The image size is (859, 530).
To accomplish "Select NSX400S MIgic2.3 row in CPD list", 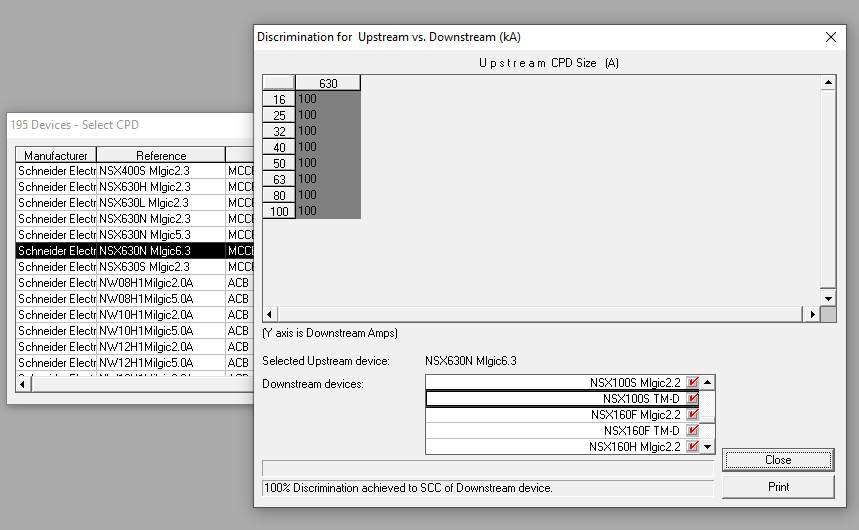I will point(135,171).
